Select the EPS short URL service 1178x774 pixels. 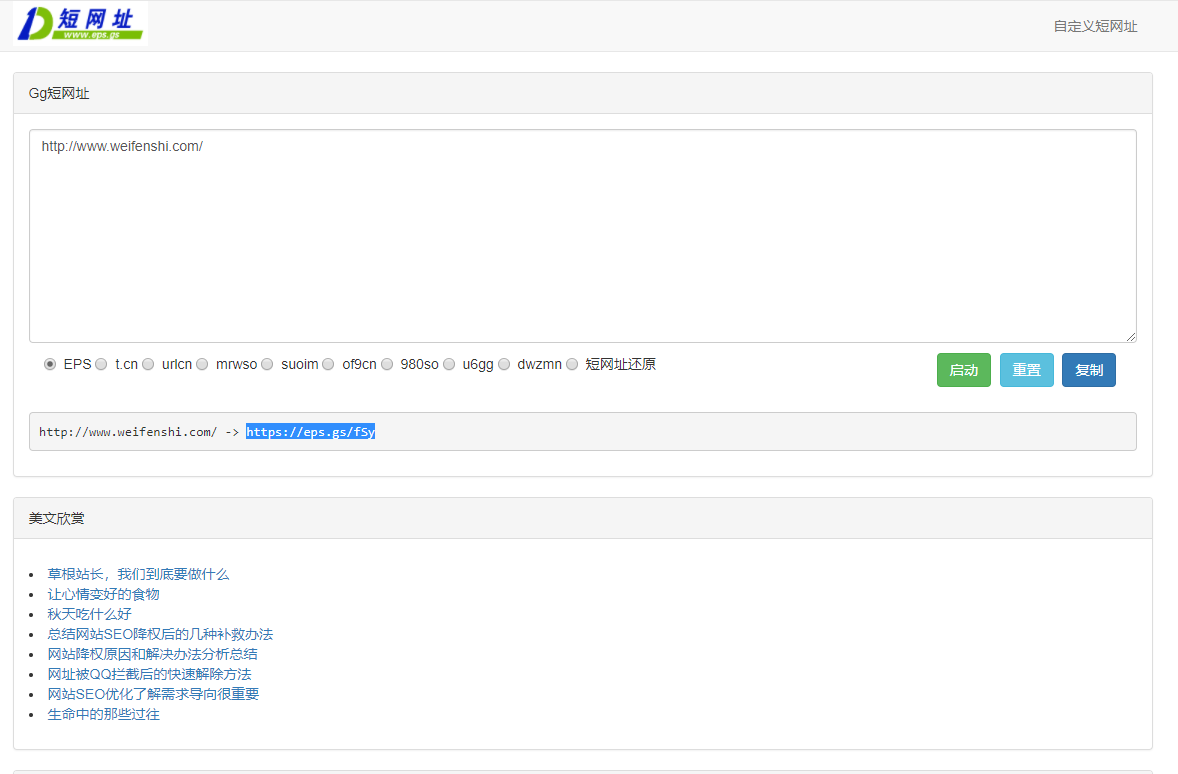(x=50, y=364)
